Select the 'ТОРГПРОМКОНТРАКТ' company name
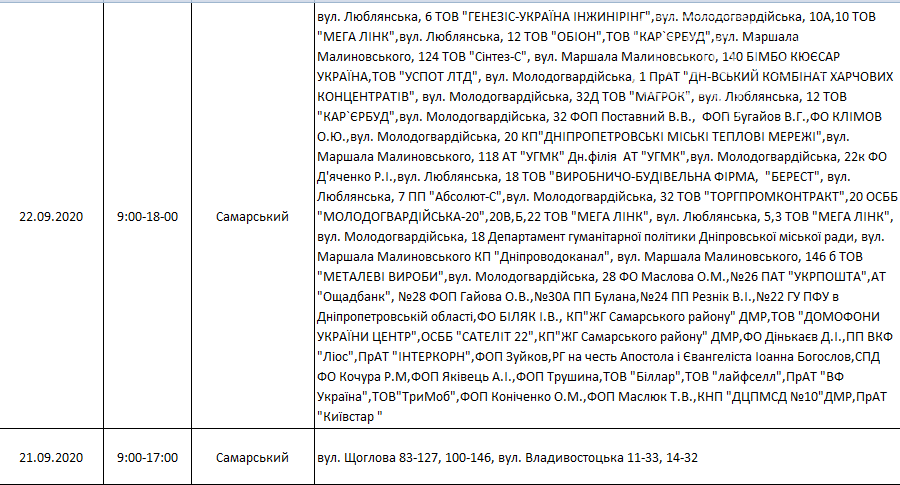 point(769,195)
